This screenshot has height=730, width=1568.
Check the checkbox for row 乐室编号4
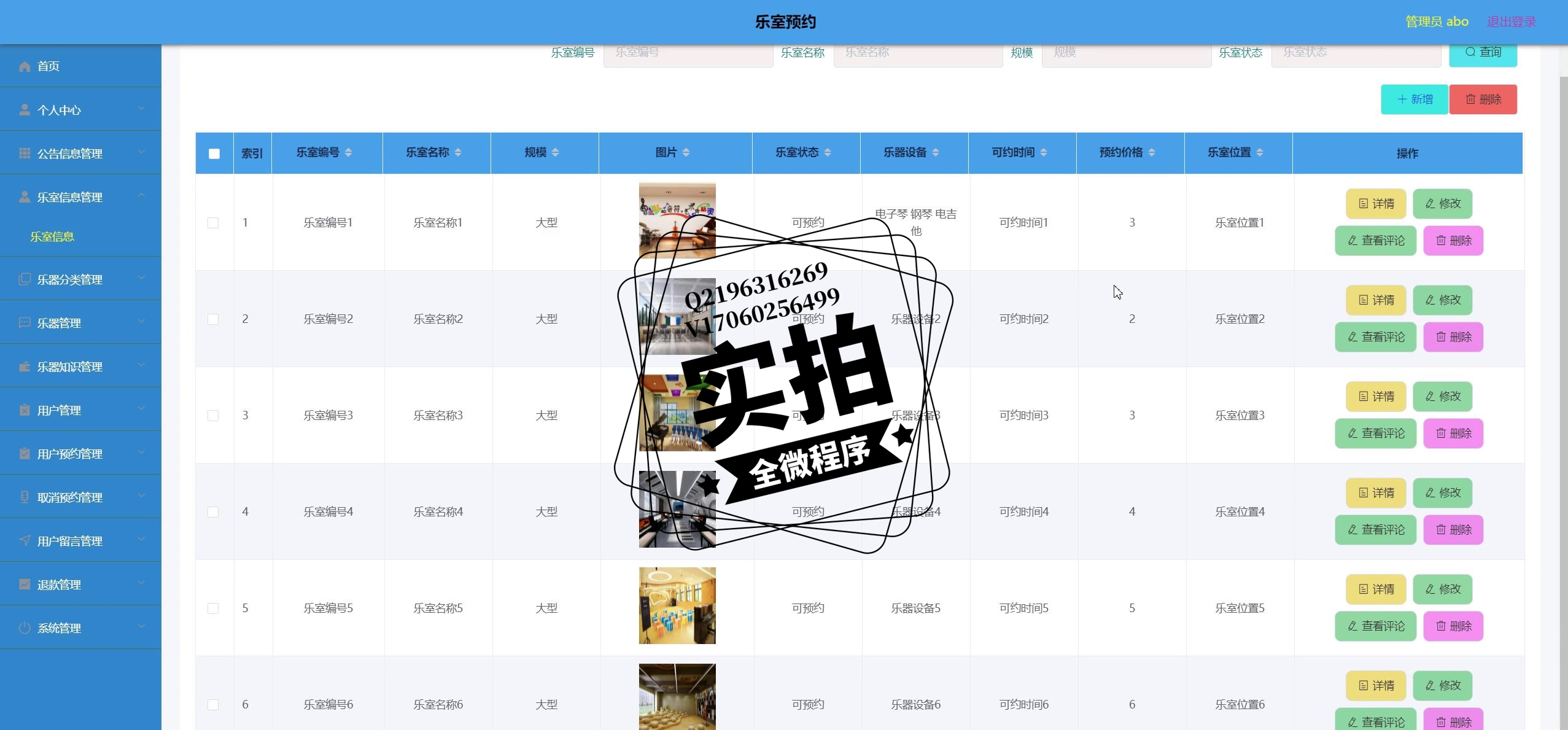213,512
